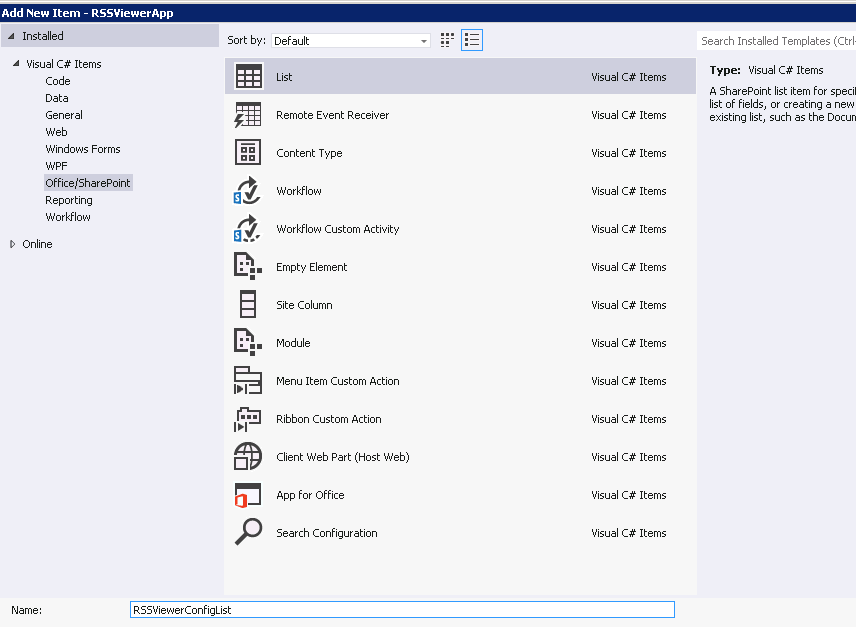Select the Module template icon
The height and width of the screenshot is (627, 856).
point(248,342)
